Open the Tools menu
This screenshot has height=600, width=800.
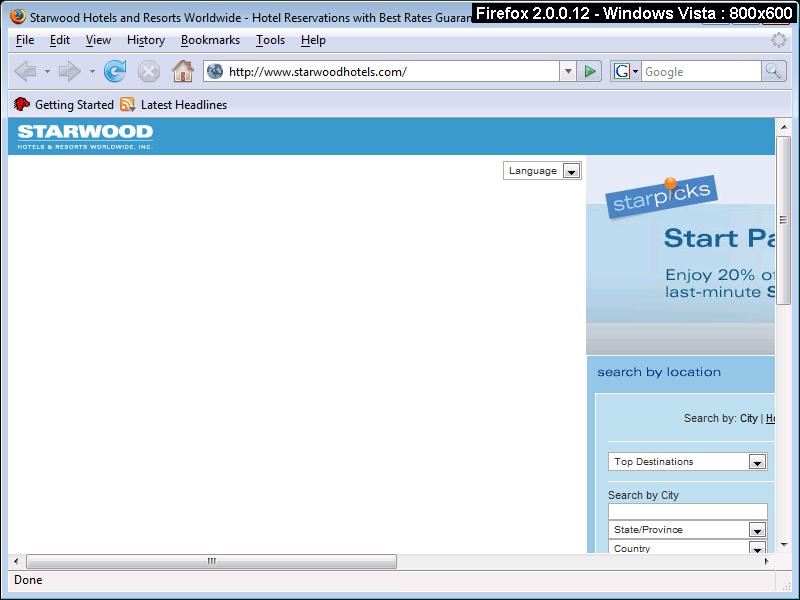click(270, 40)
